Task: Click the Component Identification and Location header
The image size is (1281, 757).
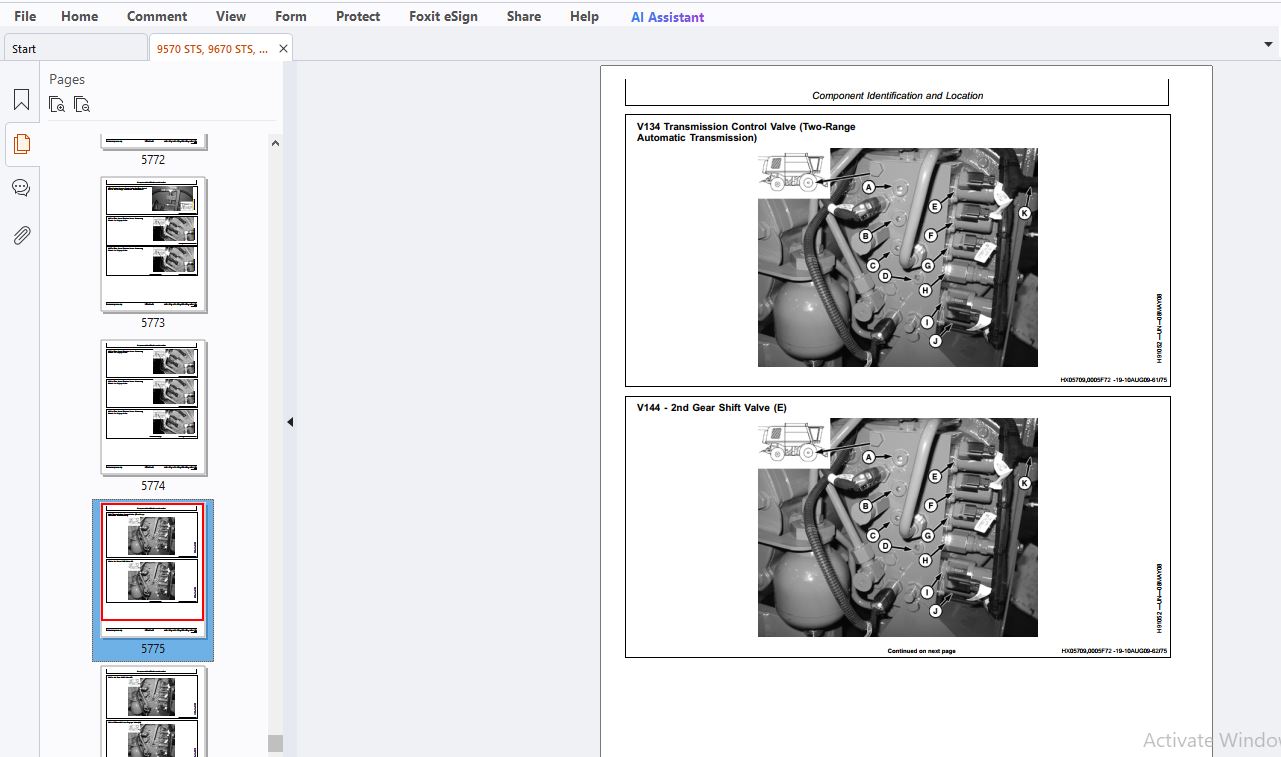Action: coord(897,96)
